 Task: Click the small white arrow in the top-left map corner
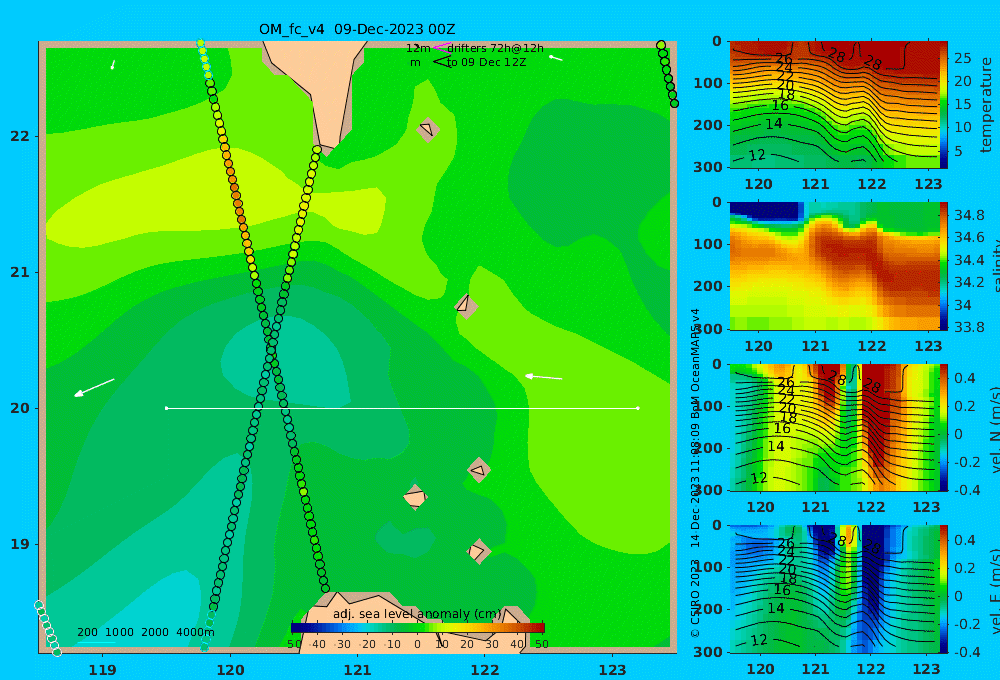pos(113,64)
